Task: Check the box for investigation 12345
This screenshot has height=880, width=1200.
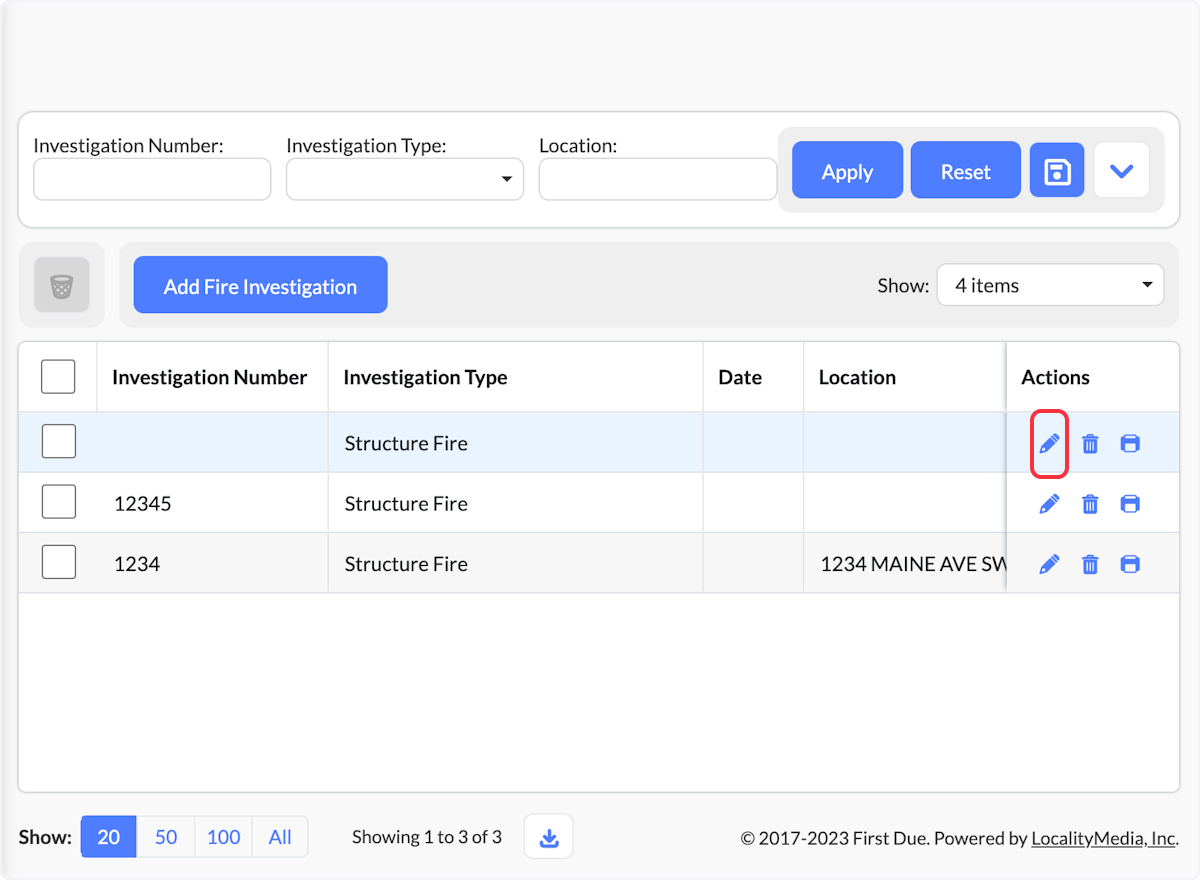Action: [58, 502]
